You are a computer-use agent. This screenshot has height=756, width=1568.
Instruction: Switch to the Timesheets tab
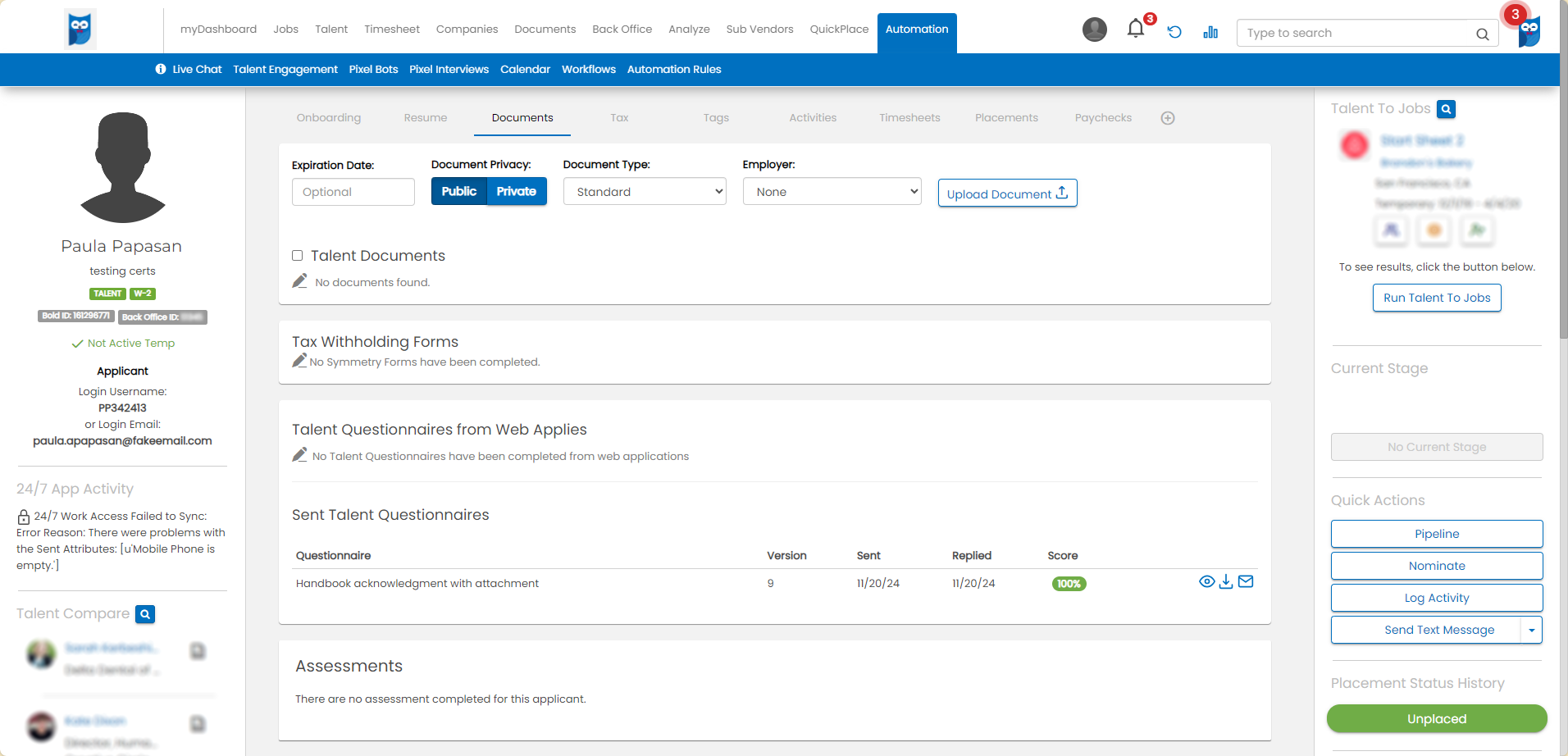(909, 118)
